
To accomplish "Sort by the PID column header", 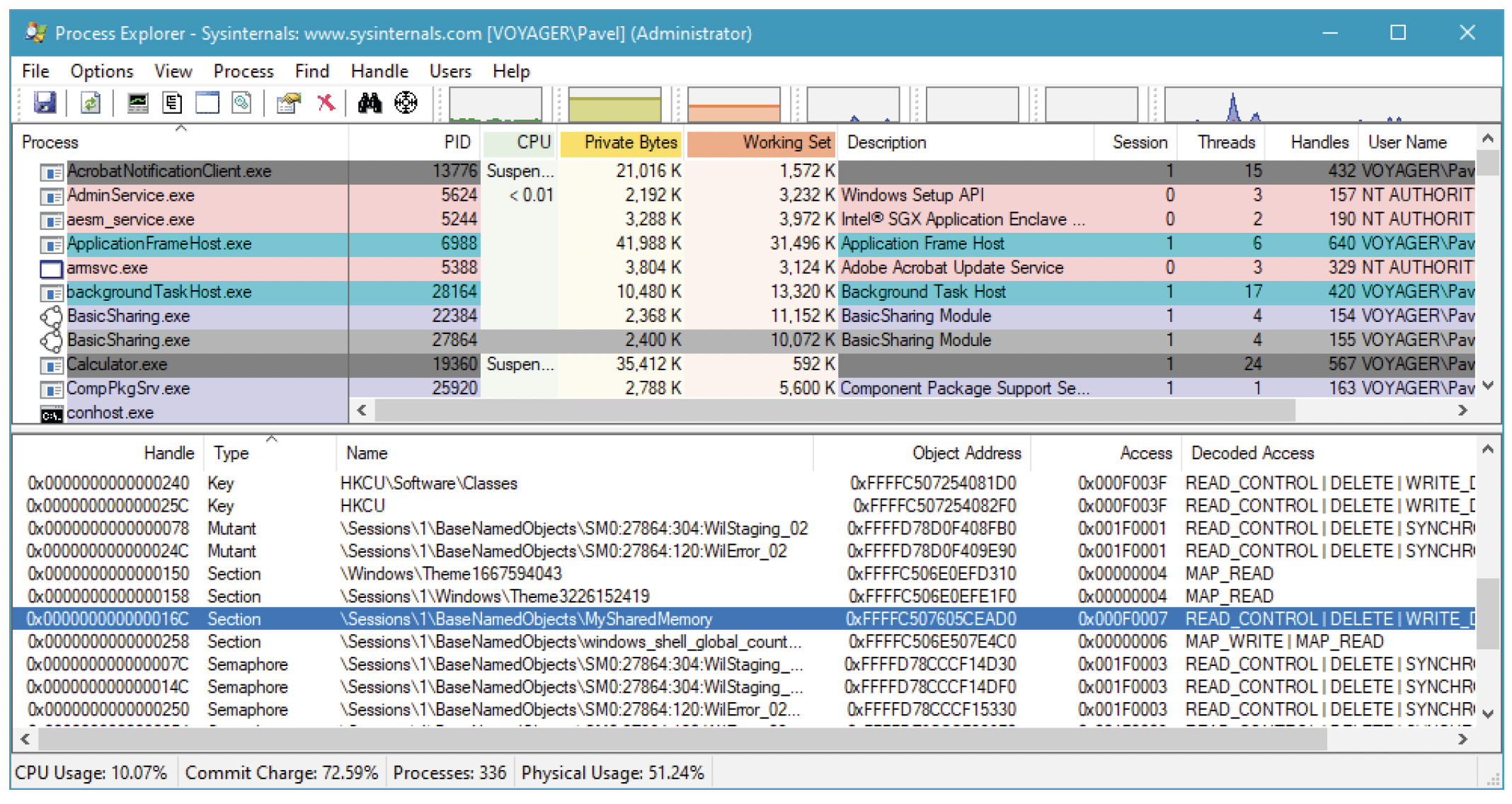I will tap(415, 142).
